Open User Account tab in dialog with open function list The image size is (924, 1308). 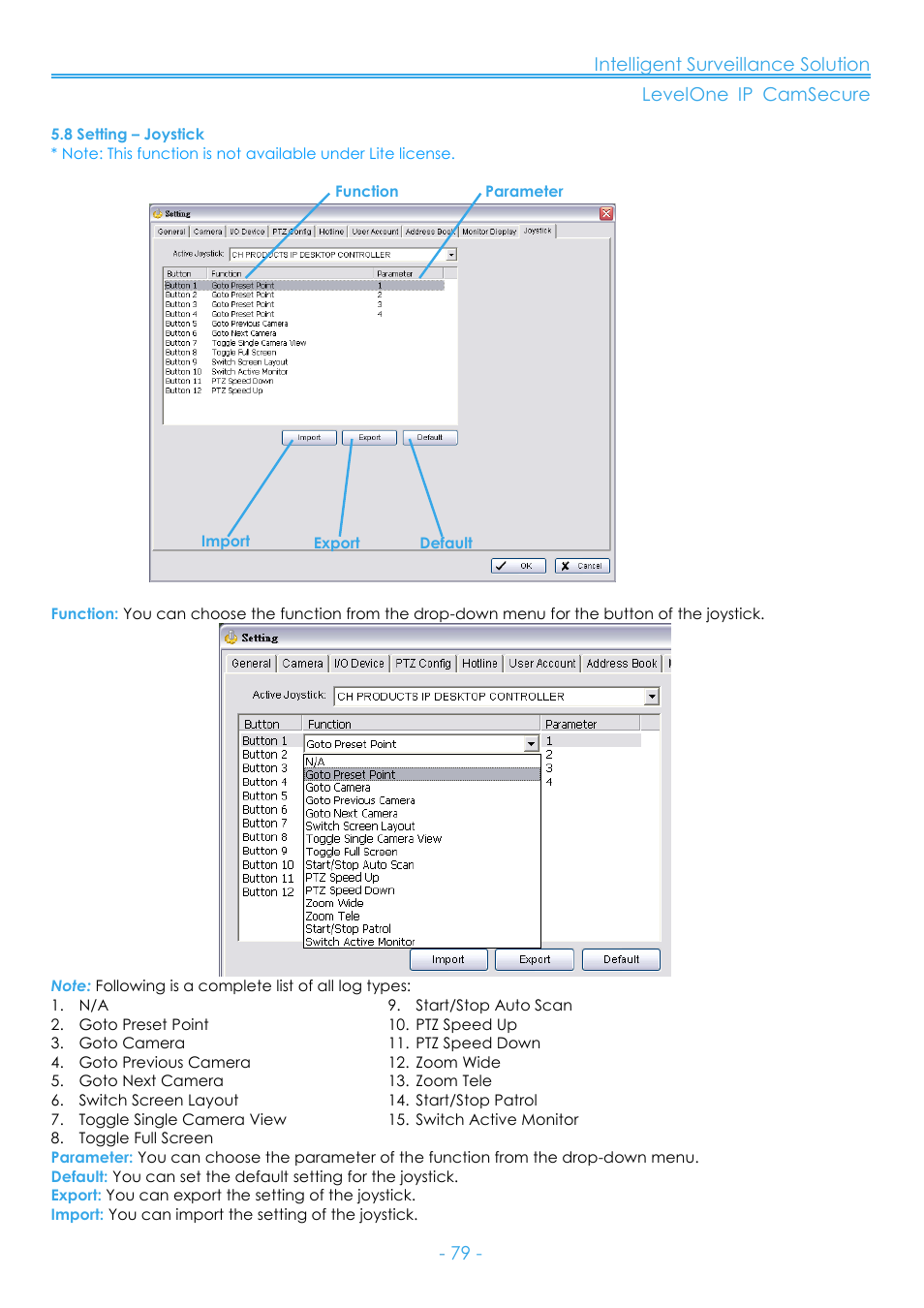[542, 664]
